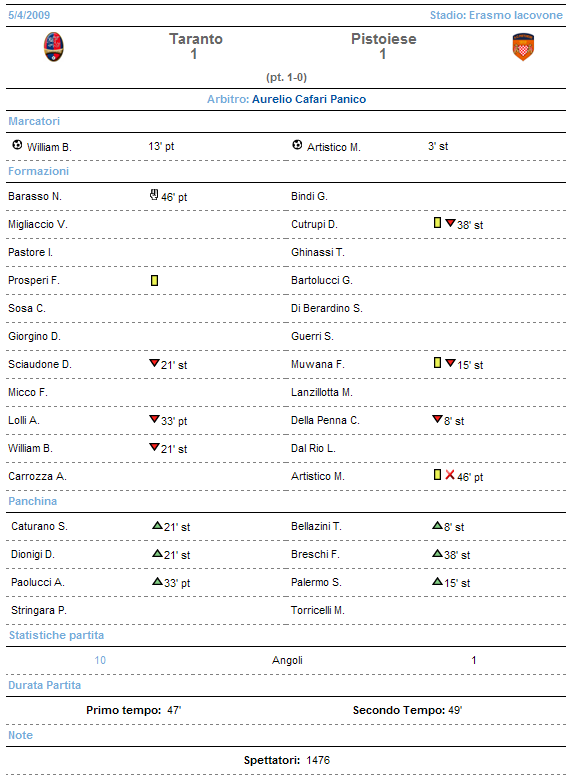Viewport: 575px width, 781px height.
Task: Click red expulsion X for Artistico M.
Action: click(449, 475)
